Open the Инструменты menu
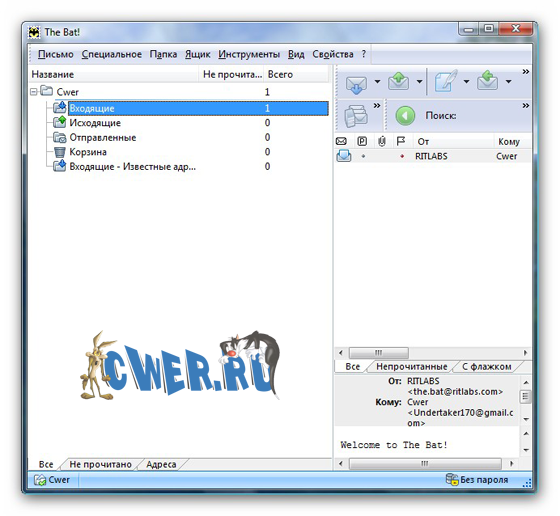 (x=249, y=54)
